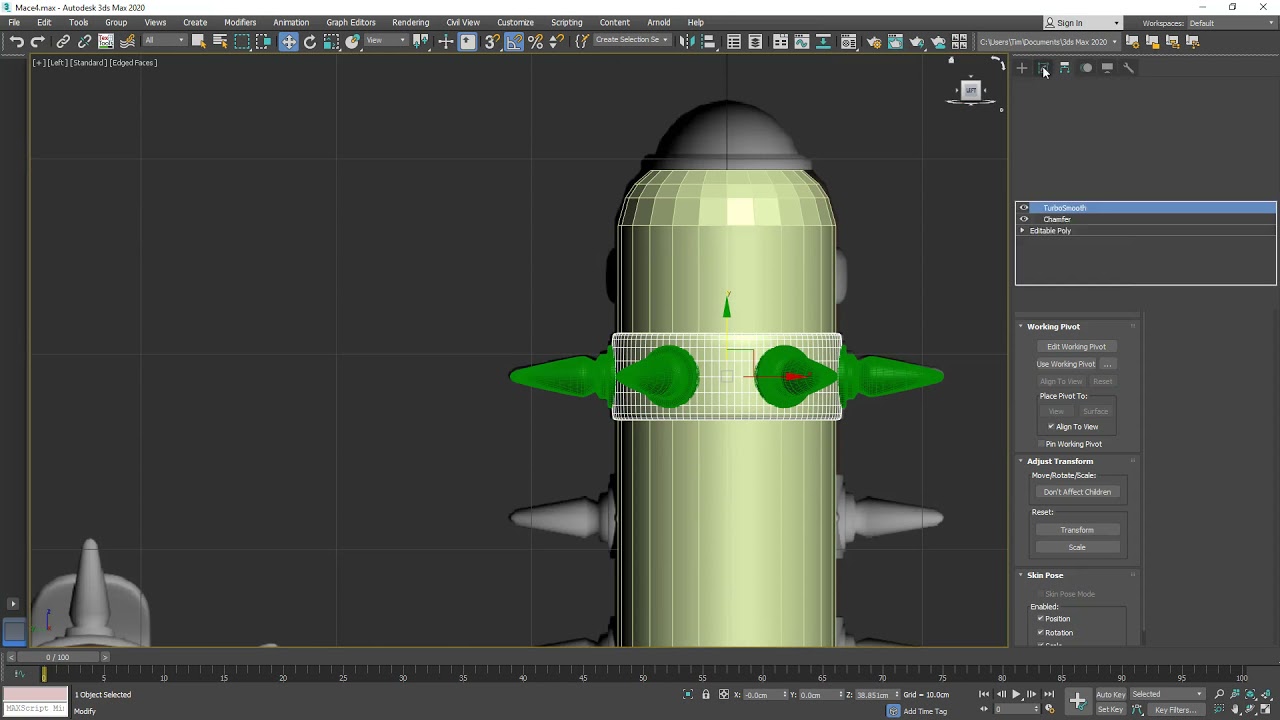The height and width of the screenshot is (720, 1280).
Task: Toggle Chamfer modifier eye visibility
Action: 1023,219
